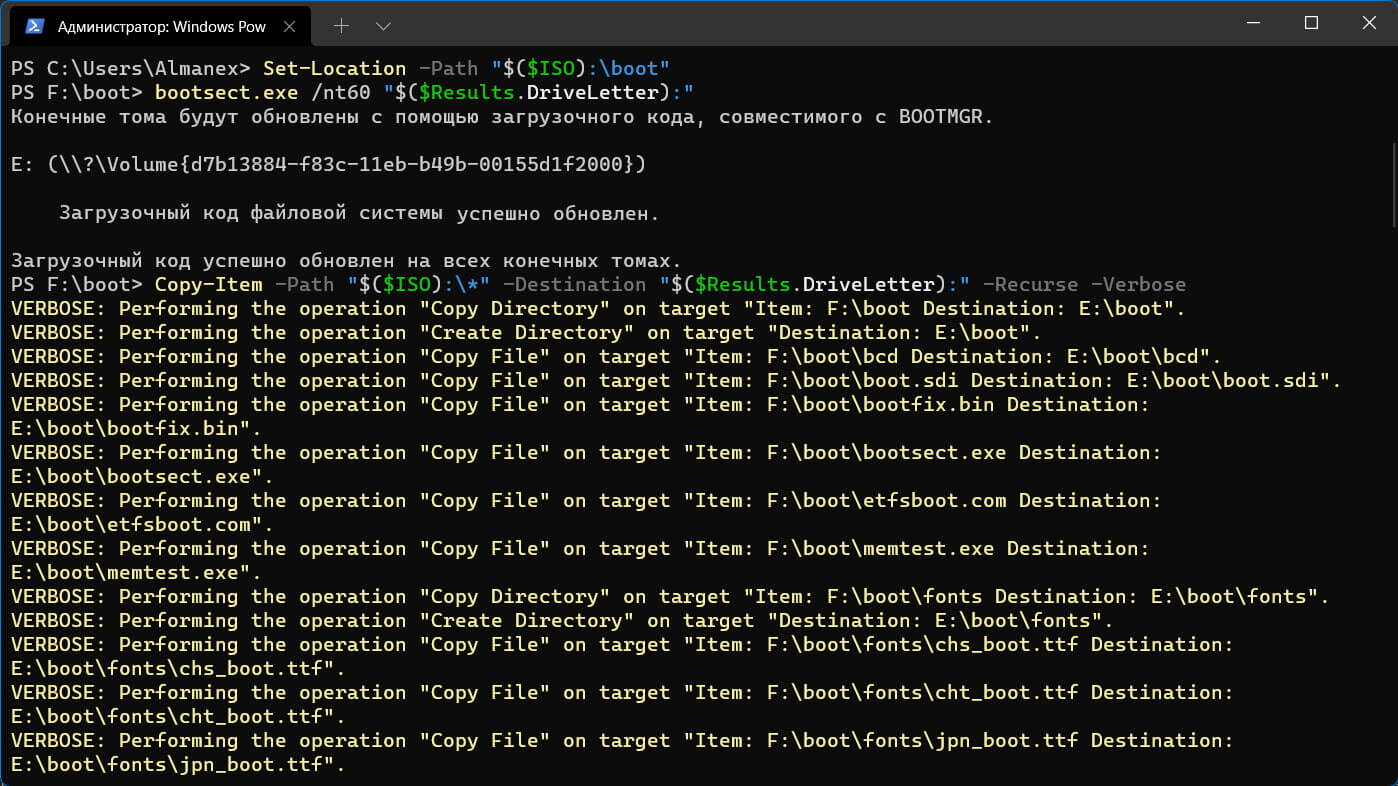Click the Set-Location command text

coord(334,68)
